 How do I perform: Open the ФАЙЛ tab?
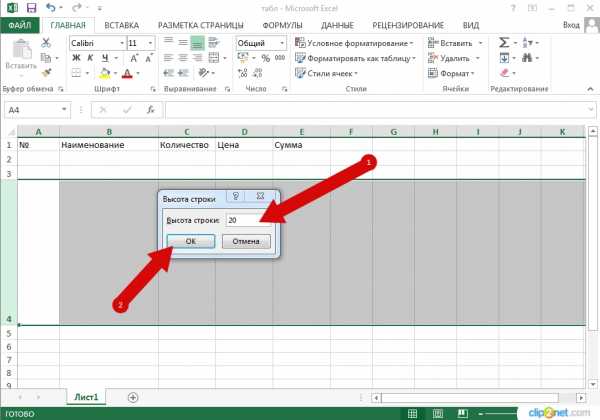pyautogui.click(x=20, y=25)
